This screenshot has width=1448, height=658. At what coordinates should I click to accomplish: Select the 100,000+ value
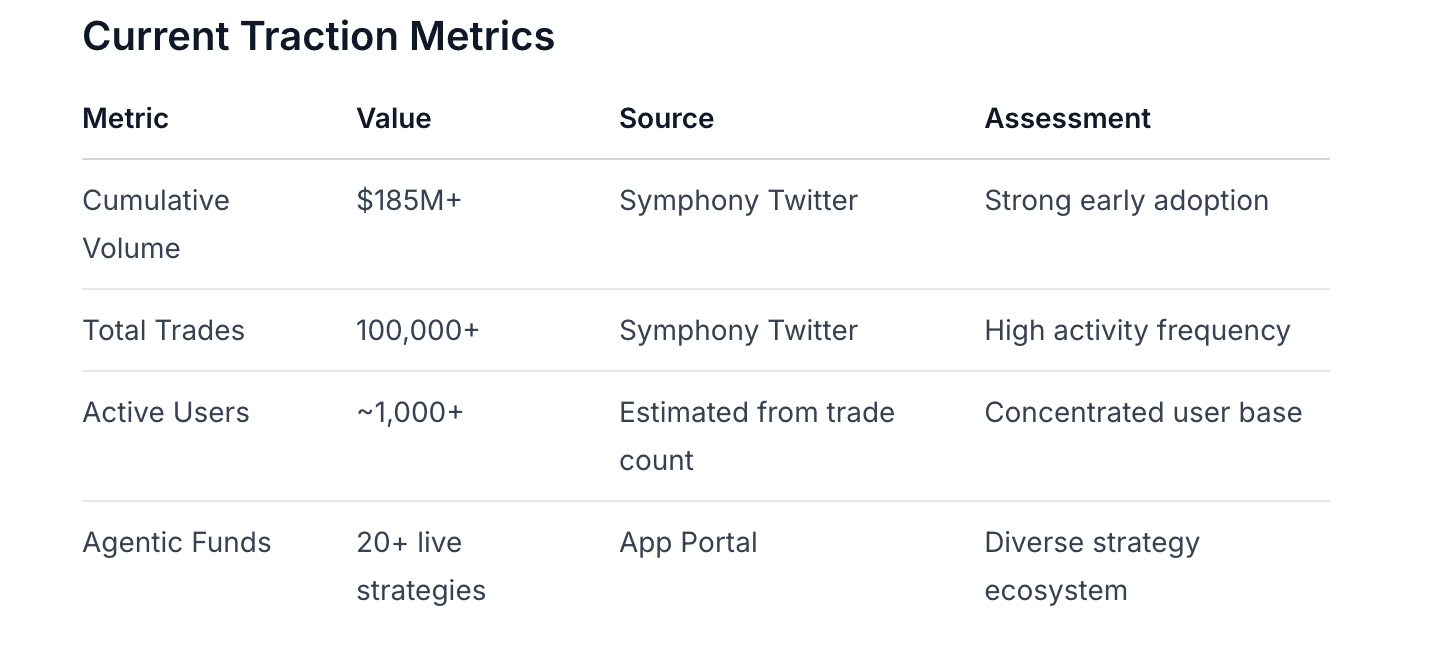click(418, 330)
